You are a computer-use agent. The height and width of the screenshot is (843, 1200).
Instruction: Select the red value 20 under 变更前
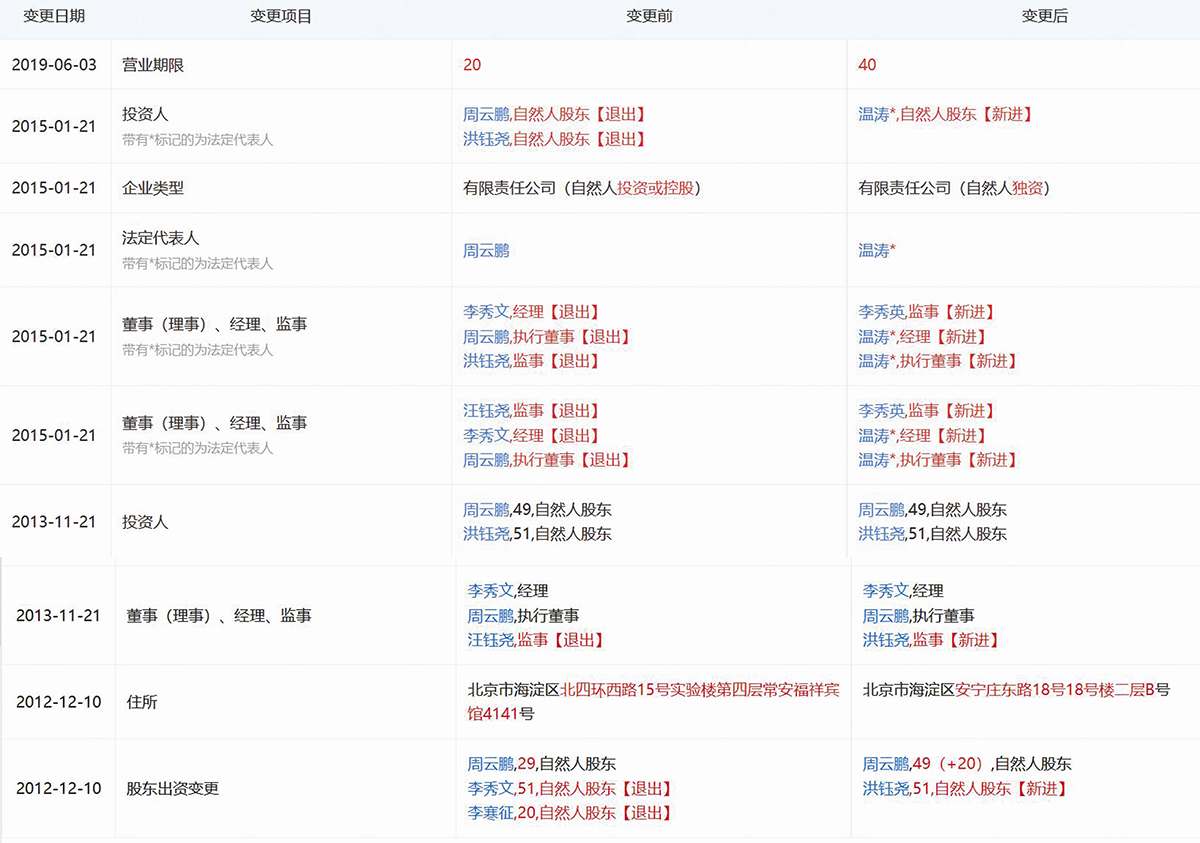[x=472, y=65]
